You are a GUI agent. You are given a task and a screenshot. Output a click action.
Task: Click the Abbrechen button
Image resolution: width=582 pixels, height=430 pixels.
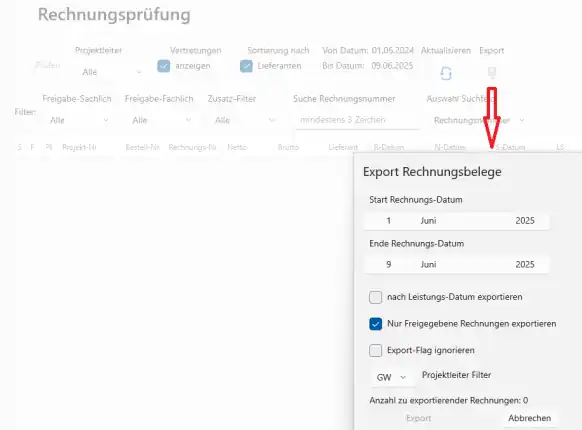[x=529, y=418]
